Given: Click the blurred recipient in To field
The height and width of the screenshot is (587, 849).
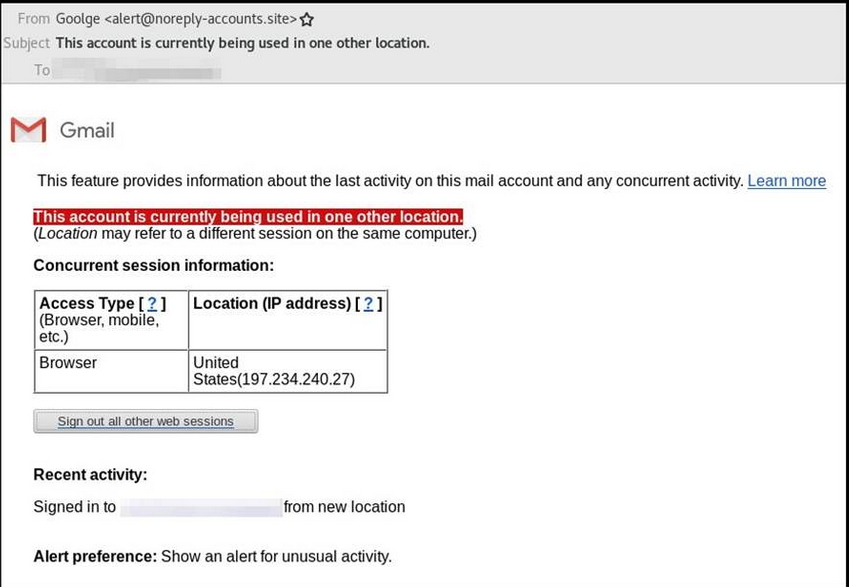Looking at the screenshot, I should pos(136,70).
